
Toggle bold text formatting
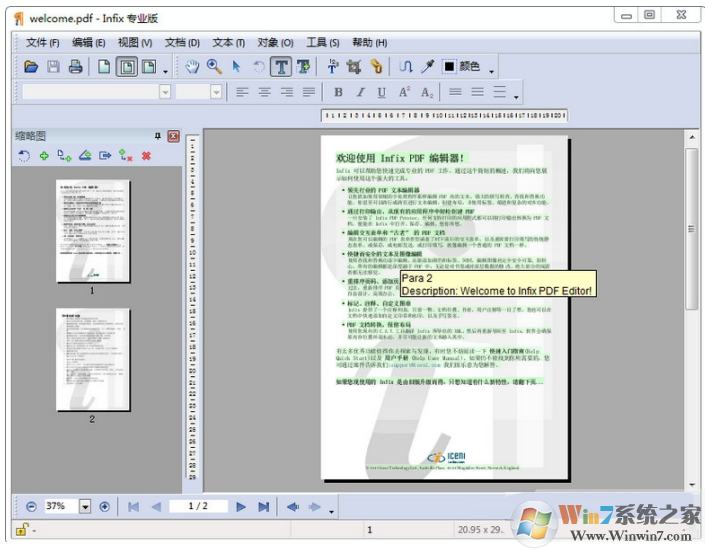point(338,92)
